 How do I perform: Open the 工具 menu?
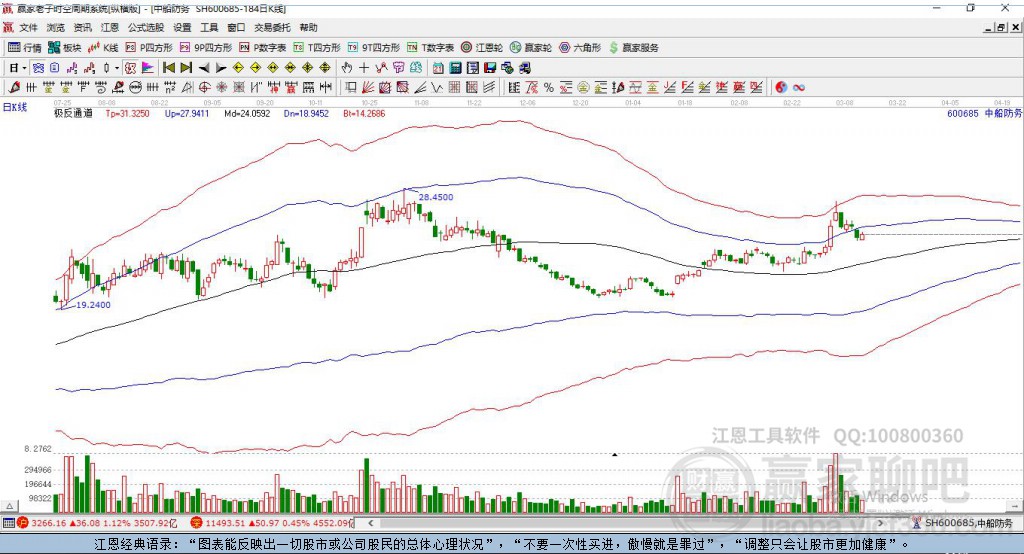(209, 27)
